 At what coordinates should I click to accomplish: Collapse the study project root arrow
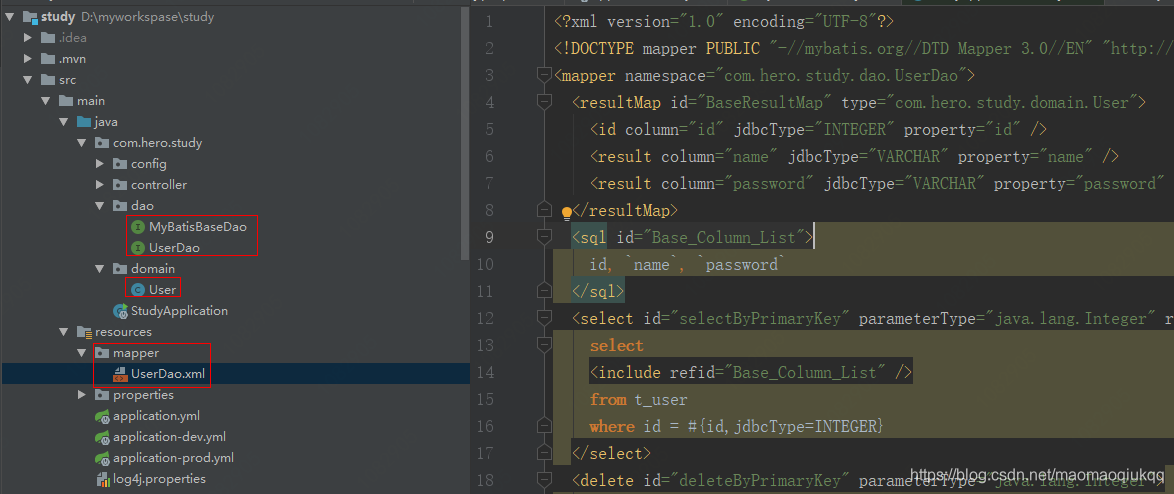[x=9, y=16]
